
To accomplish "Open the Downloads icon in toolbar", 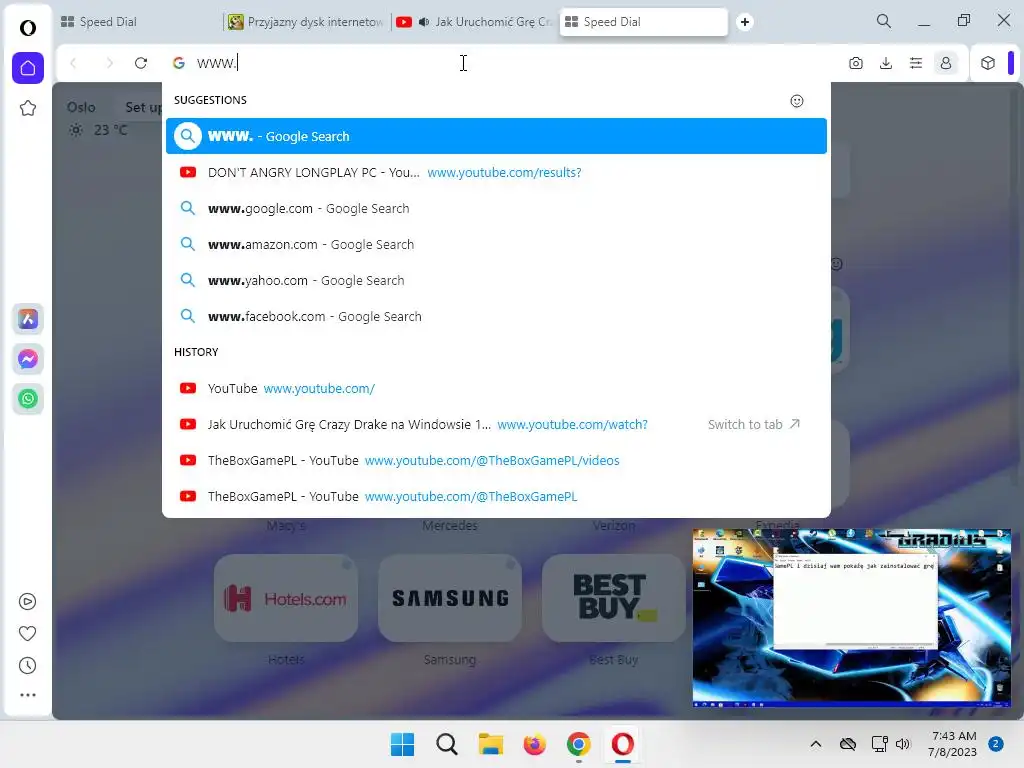I will point(886,63).
